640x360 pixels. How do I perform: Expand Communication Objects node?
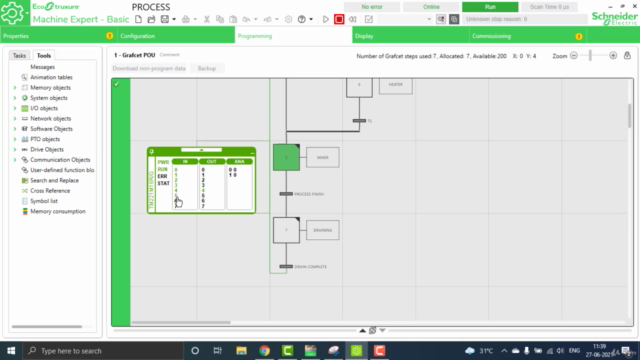(15, 160)
